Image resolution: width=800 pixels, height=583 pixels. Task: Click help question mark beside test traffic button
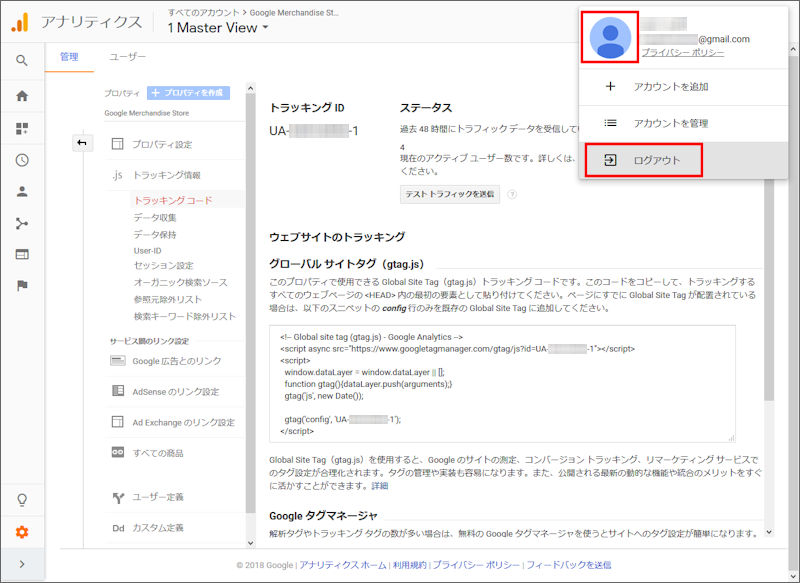[512, 194]
